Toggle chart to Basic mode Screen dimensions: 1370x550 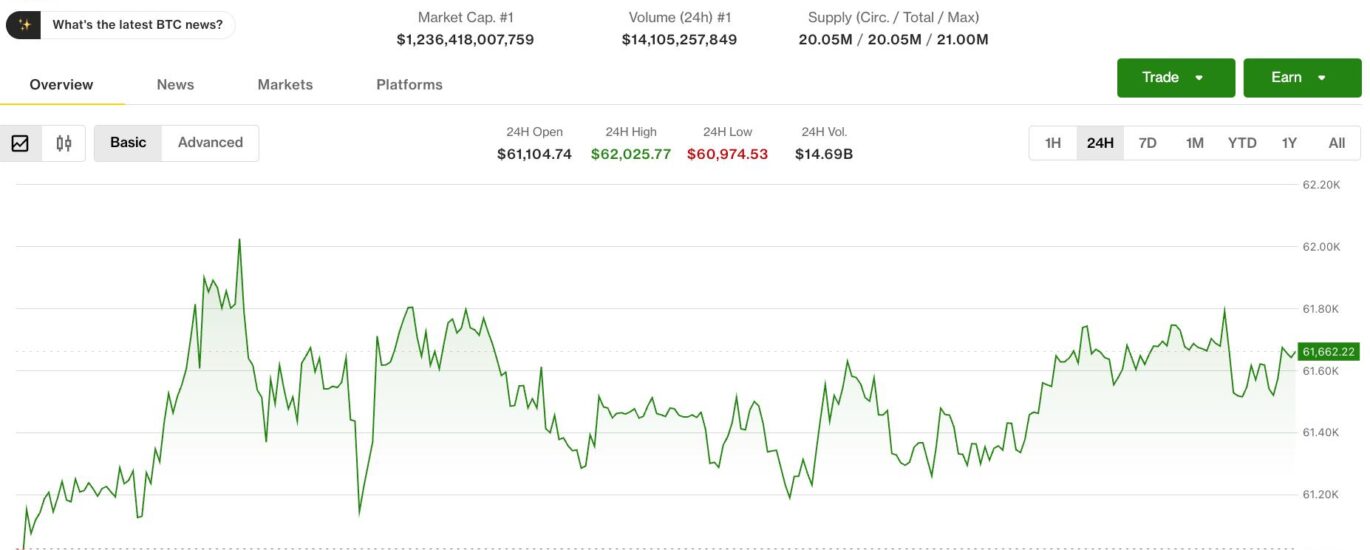128,143
